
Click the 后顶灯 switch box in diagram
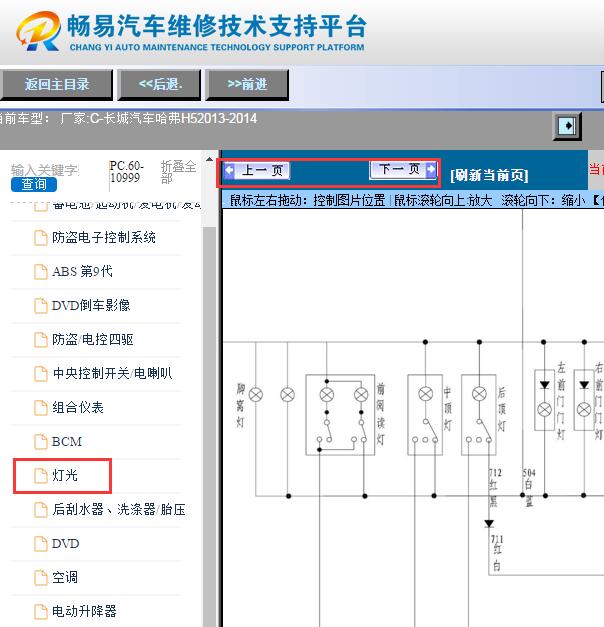(x=479, y=415)
